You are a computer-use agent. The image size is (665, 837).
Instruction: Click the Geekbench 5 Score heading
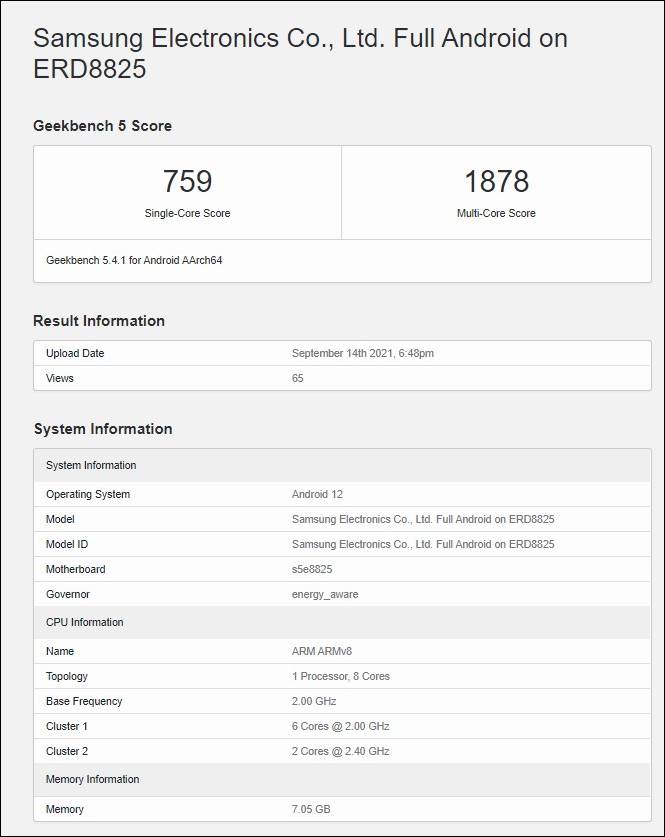click(x=102, y=126)
